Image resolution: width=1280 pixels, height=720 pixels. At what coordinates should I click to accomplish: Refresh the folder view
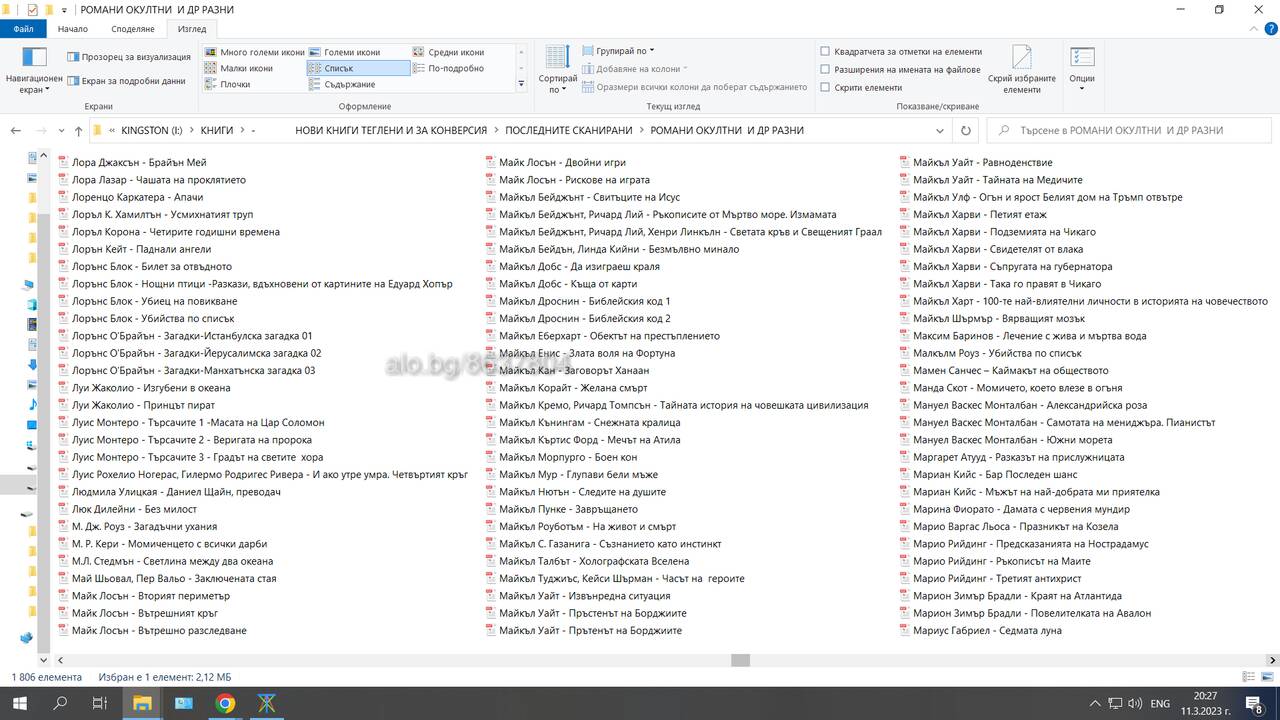(965, 130)
